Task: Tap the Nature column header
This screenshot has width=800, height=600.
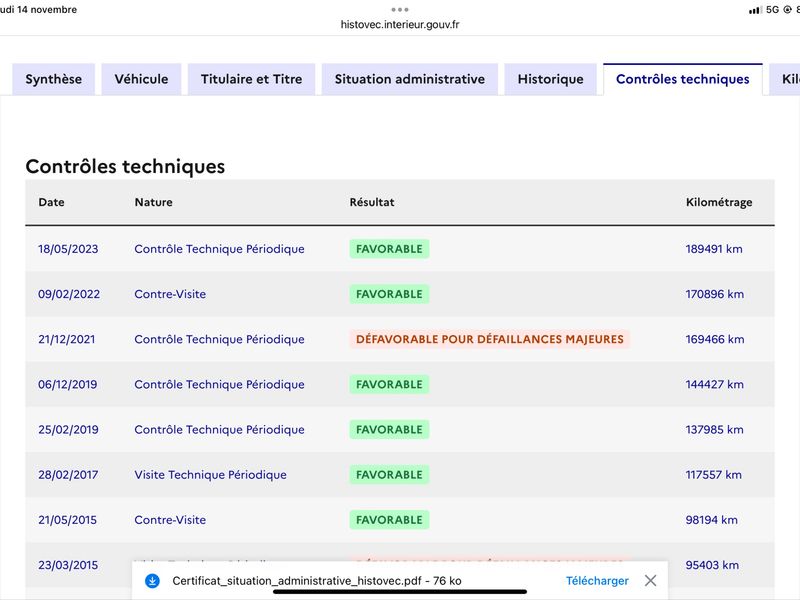Action: pos(154,202)
